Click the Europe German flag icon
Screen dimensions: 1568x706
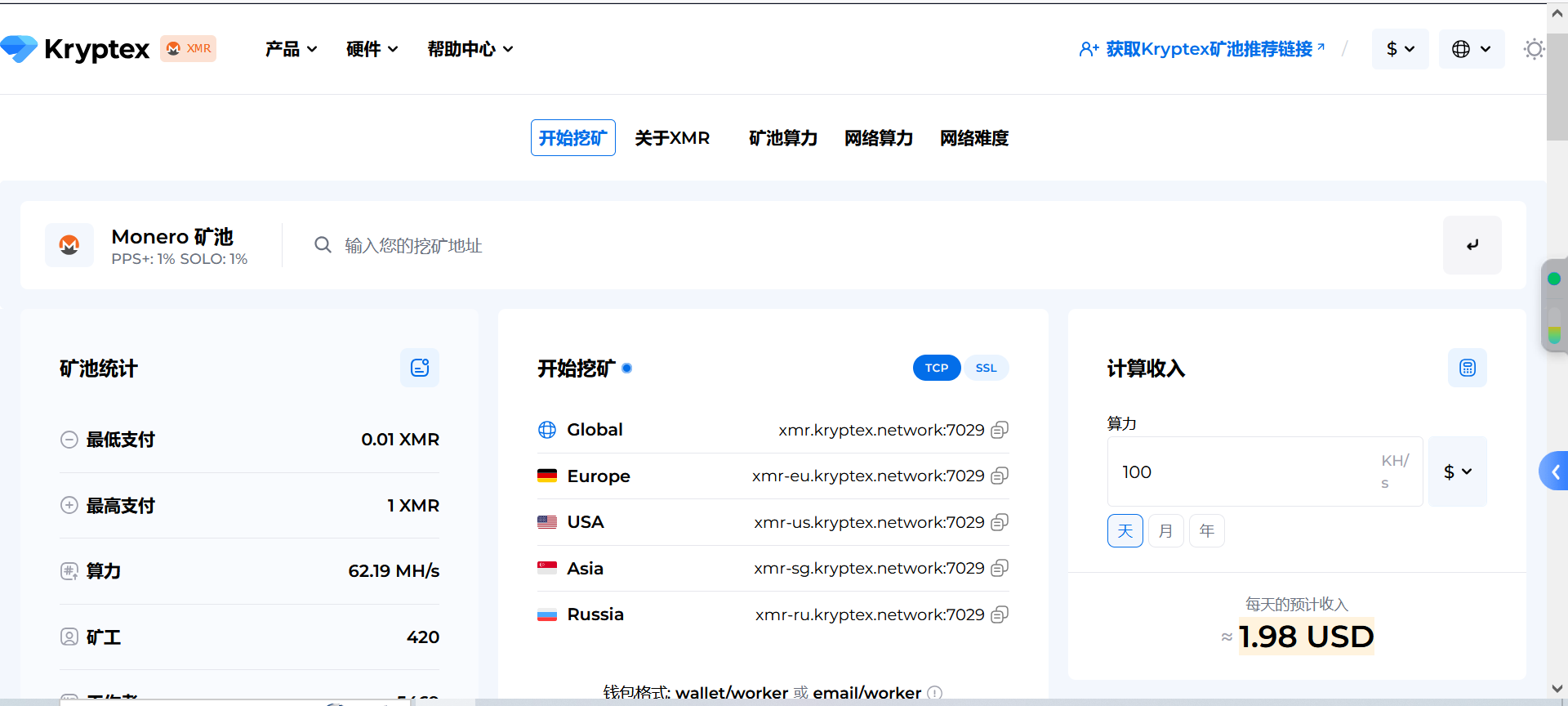click(x=547, y=476)
